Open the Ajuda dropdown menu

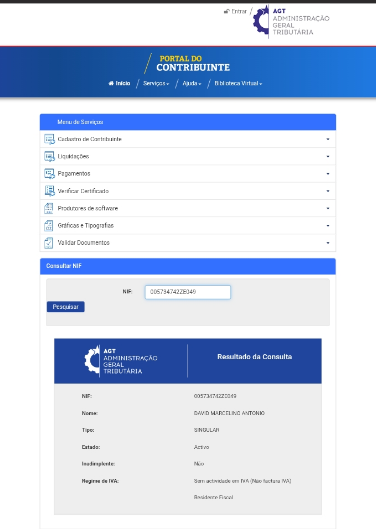(191, 83)
